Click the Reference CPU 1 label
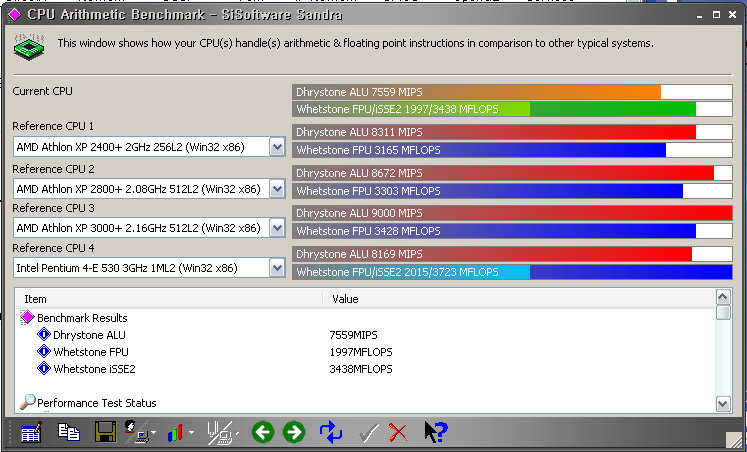Screen dimensions: 747x452 point(53,126)
